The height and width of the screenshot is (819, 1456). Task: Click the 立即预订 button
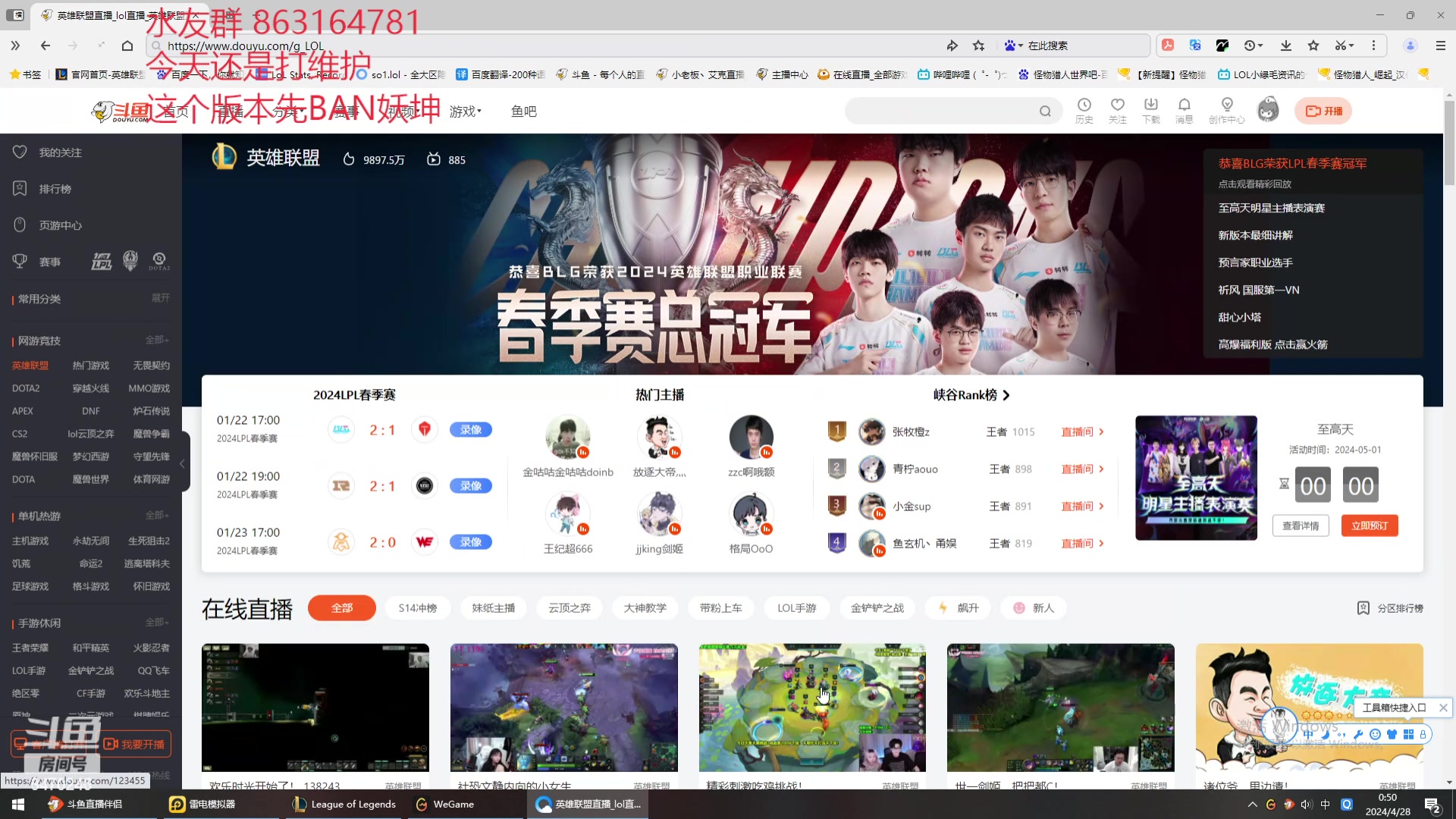click(1370, 526)
